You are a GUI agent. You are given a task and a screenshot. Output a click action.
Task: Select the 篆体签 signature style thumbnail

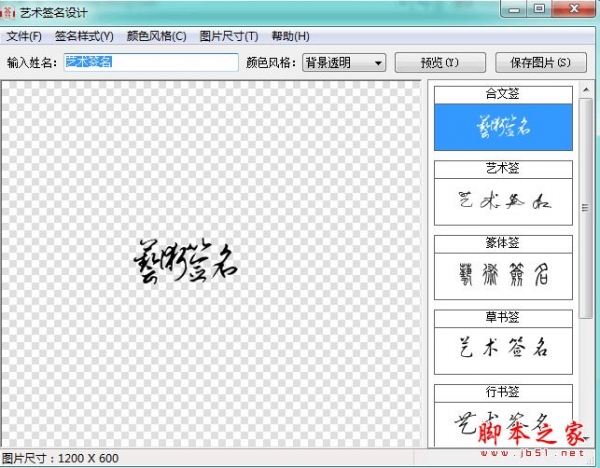click(503, 275)
